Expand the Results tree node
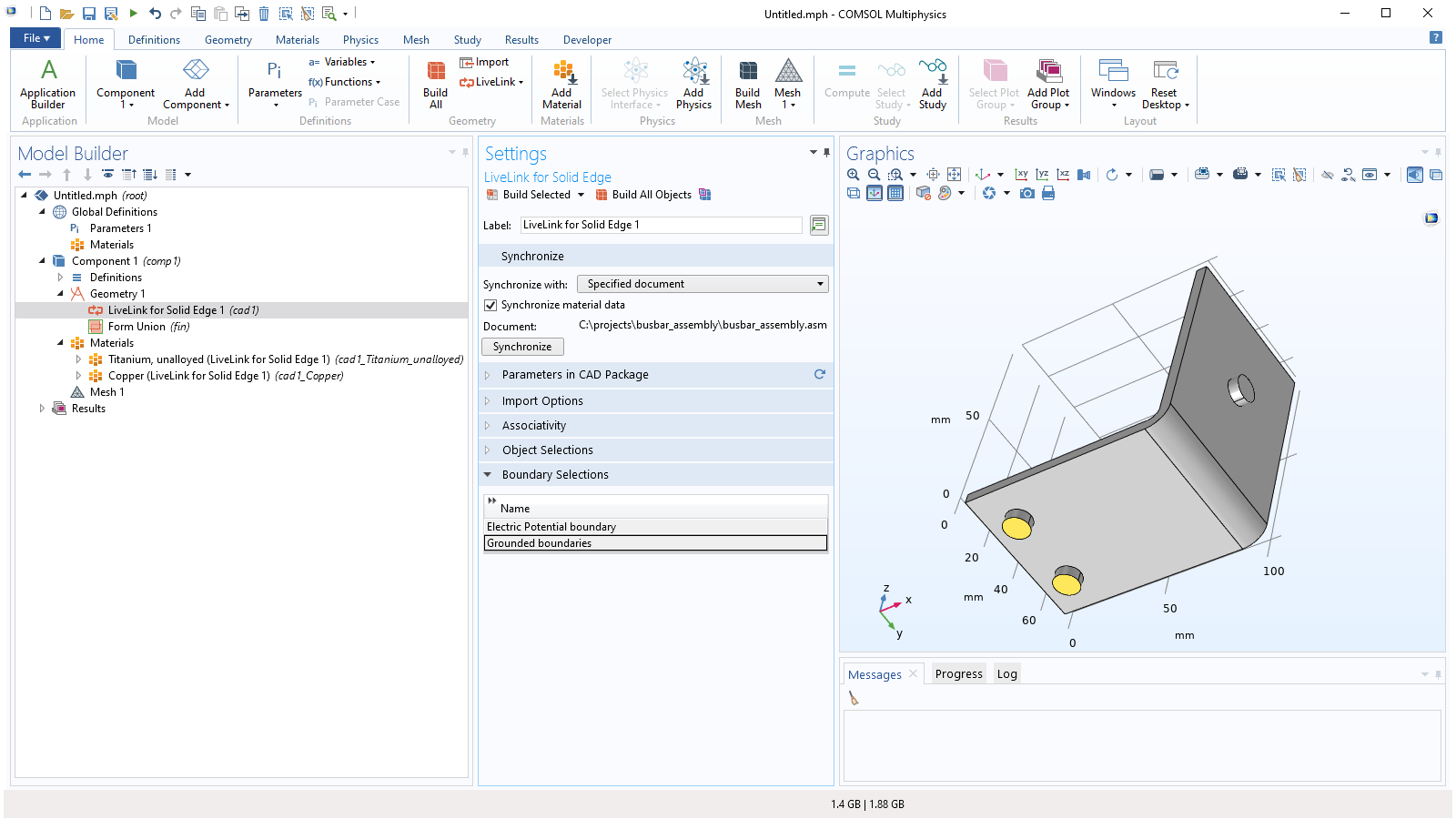1456x819 pixels. [42, 409]
